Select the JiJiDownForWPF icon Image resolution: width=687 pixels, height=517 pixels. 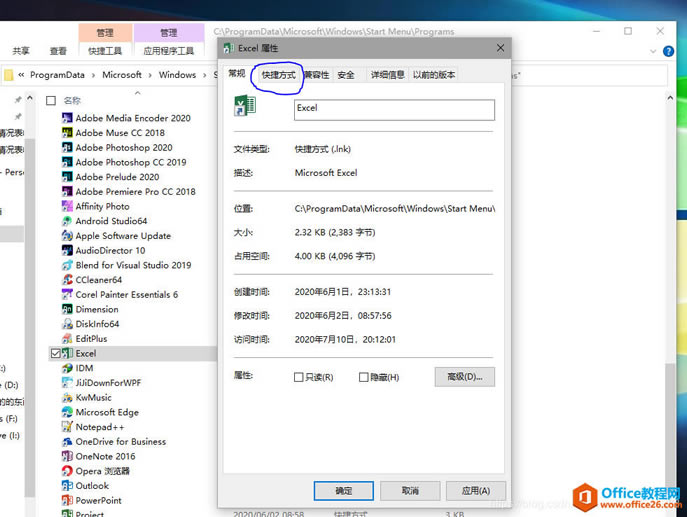pyautogui.click(x=67, y=382)
